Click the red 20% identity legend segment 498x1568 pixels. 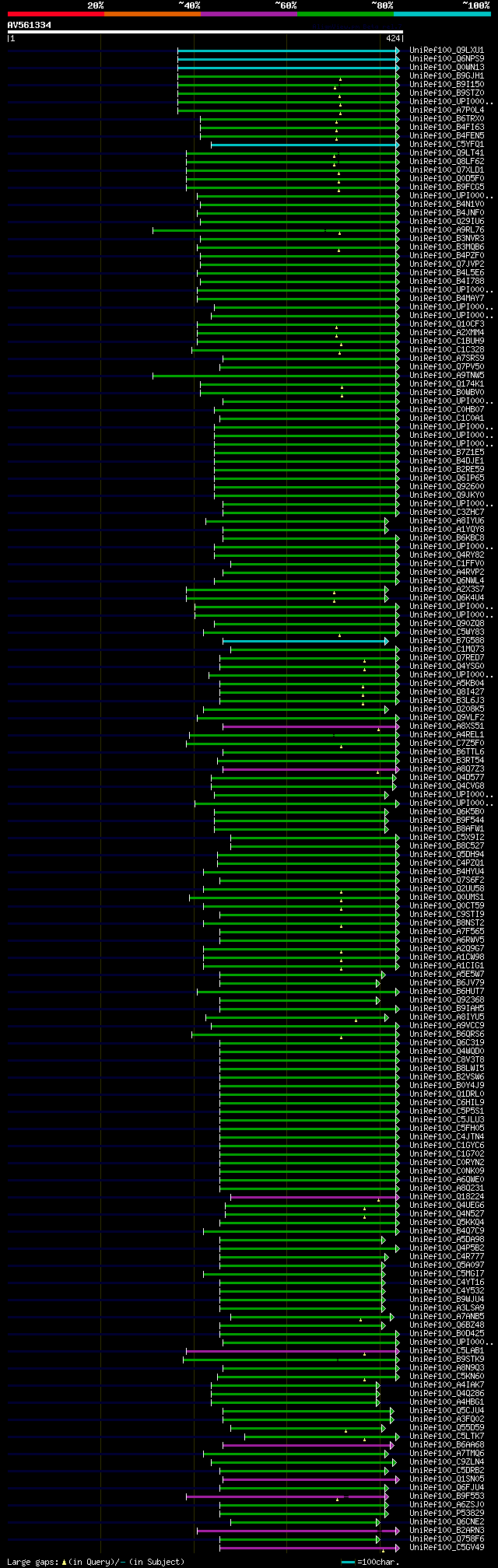(x=55, y=13)
